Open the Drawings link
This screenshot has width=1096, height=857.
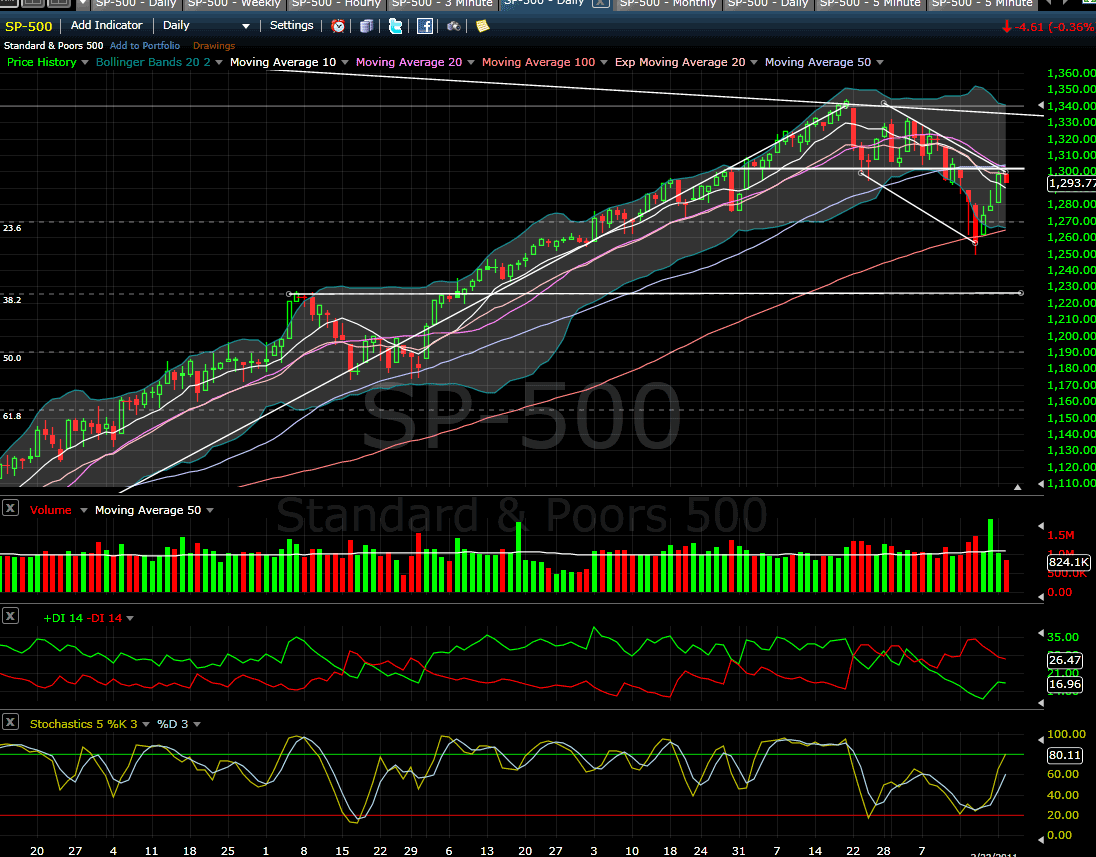point(214,45)
